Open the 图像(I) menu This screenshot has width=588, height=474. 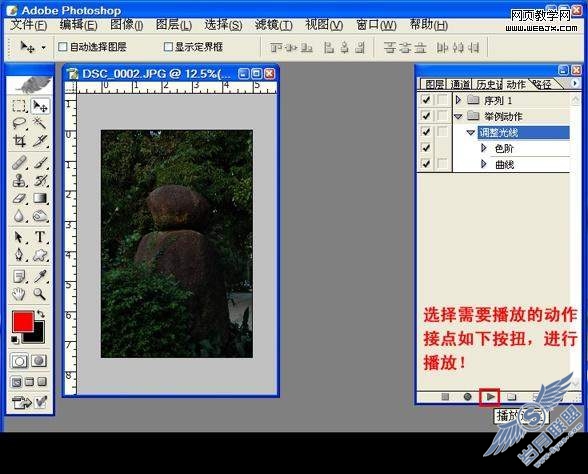(x=127, y=25)
